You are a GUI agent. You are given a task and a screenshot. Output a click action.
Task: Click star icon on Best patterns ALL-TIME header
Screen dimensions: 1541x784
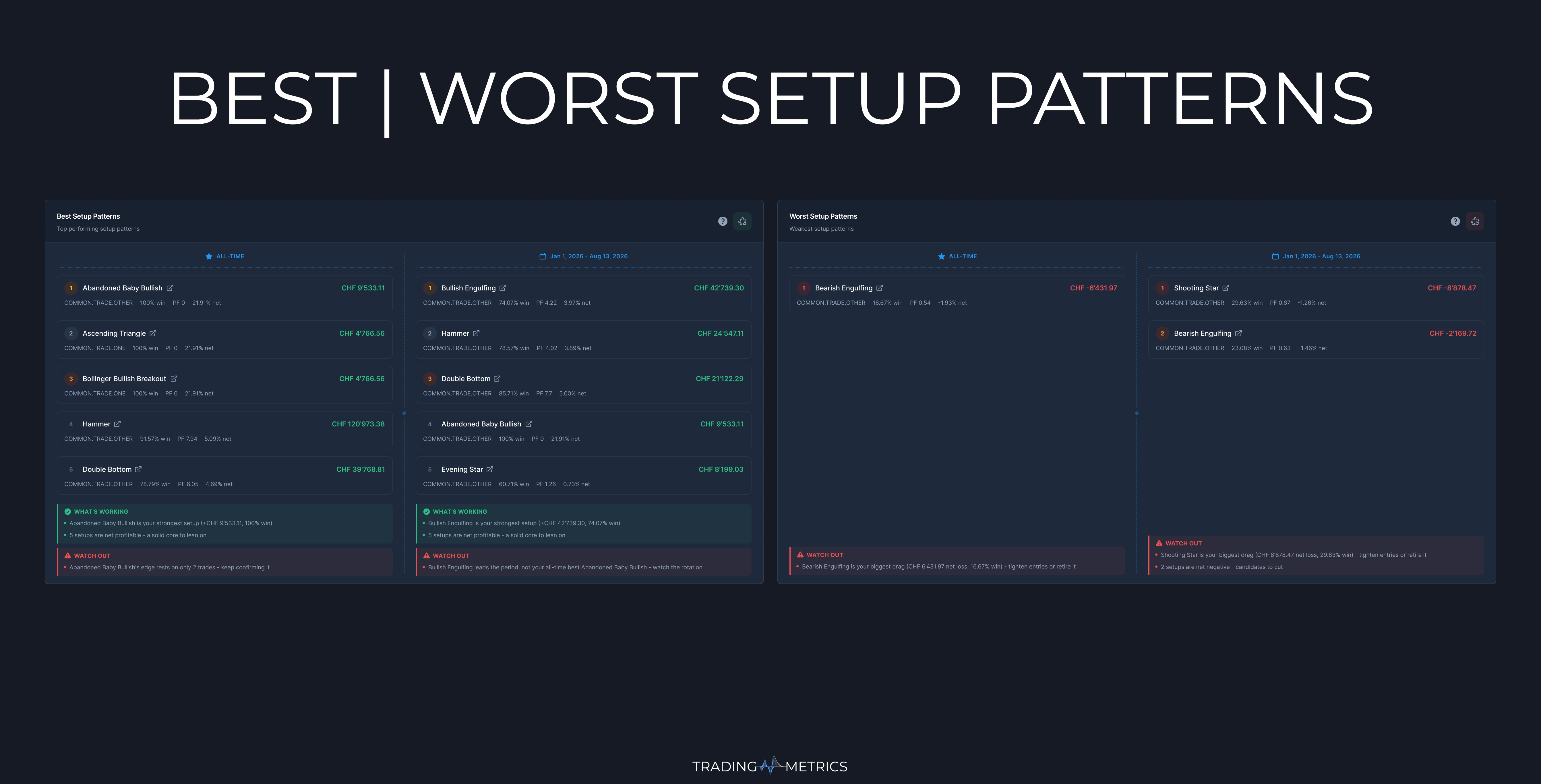(x=209, y=257)
